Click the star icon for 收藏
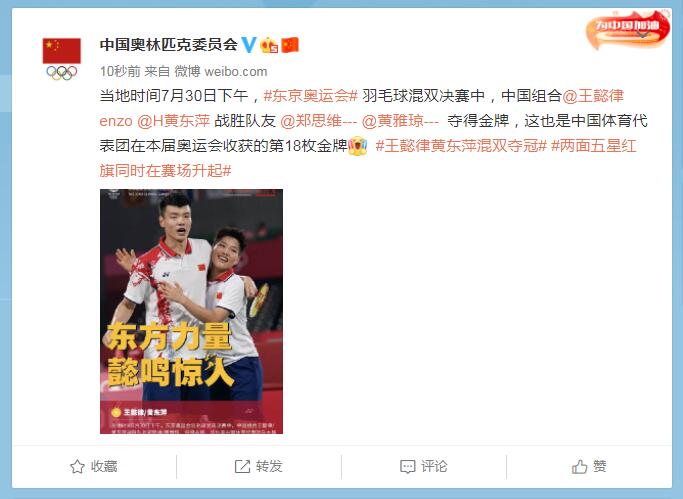Viewport: 683px width, 499px height. (77, 466)
